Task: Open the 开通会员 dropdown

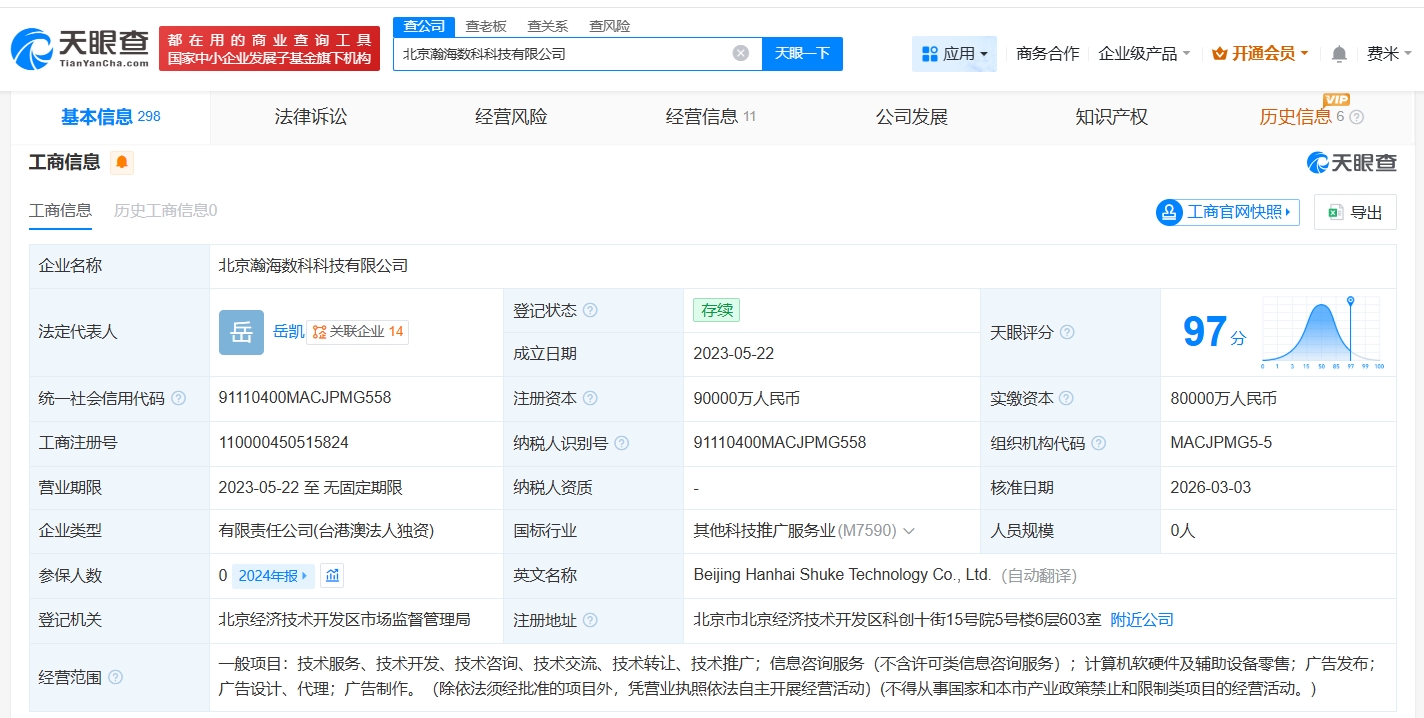Action: tap(1260, 54)
